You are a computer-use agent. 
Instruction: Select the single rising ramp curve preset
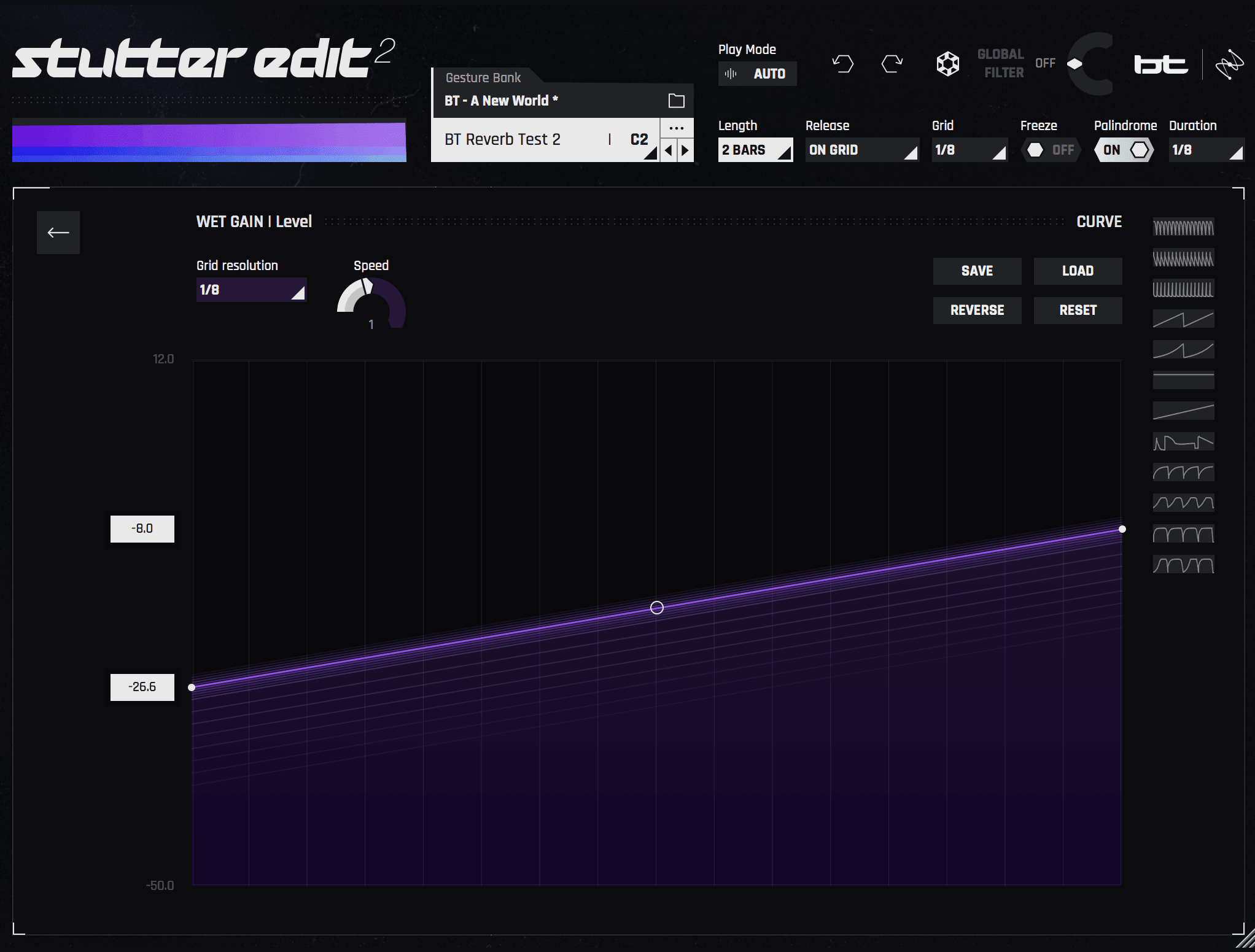[1183, 411]
